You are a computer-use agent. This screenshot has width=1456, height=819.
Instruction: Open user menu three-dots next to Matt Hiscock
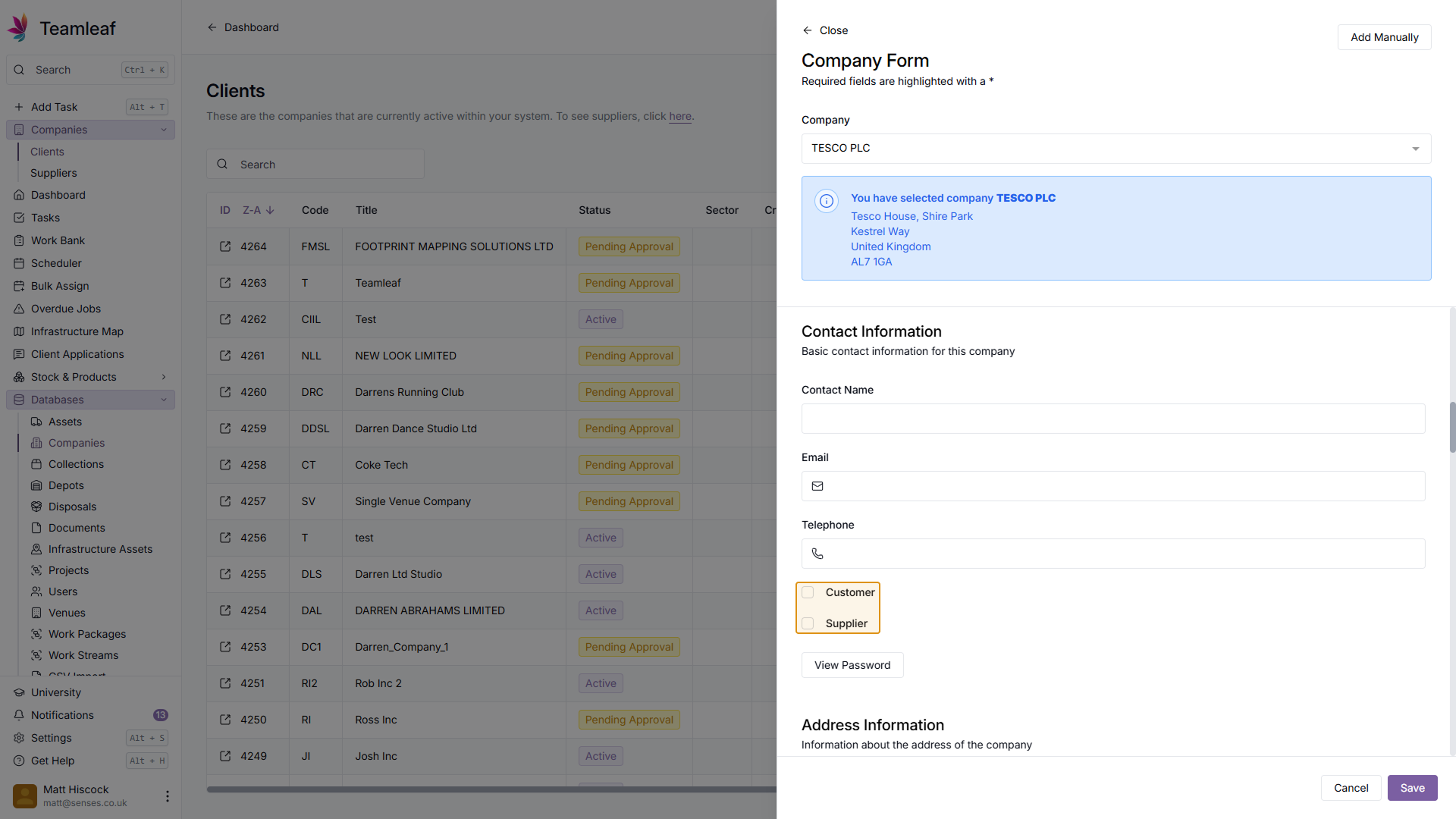coord(167,796)
